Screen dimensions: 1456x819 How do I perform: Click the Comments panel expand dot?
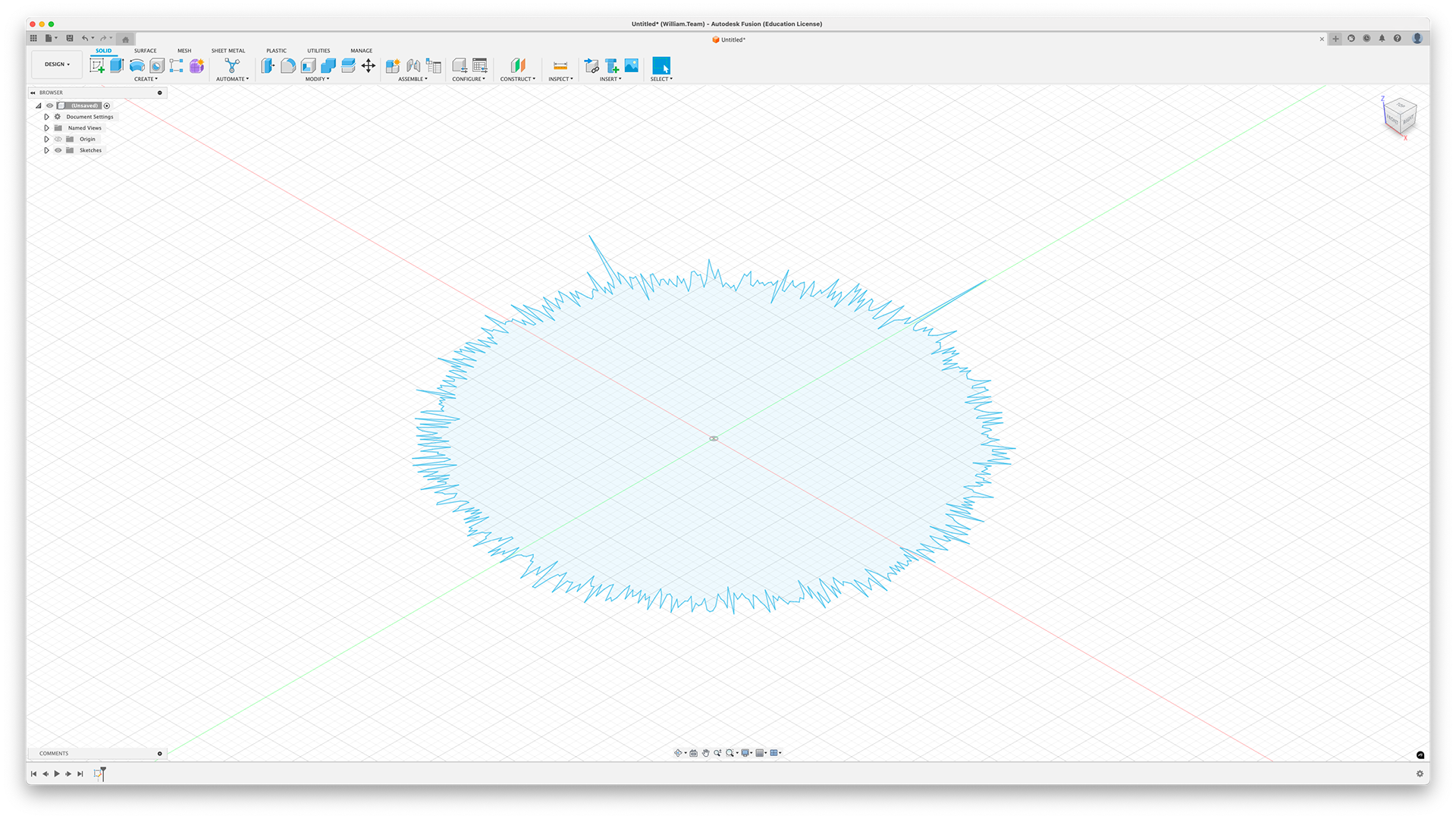(x=160, y=754)
